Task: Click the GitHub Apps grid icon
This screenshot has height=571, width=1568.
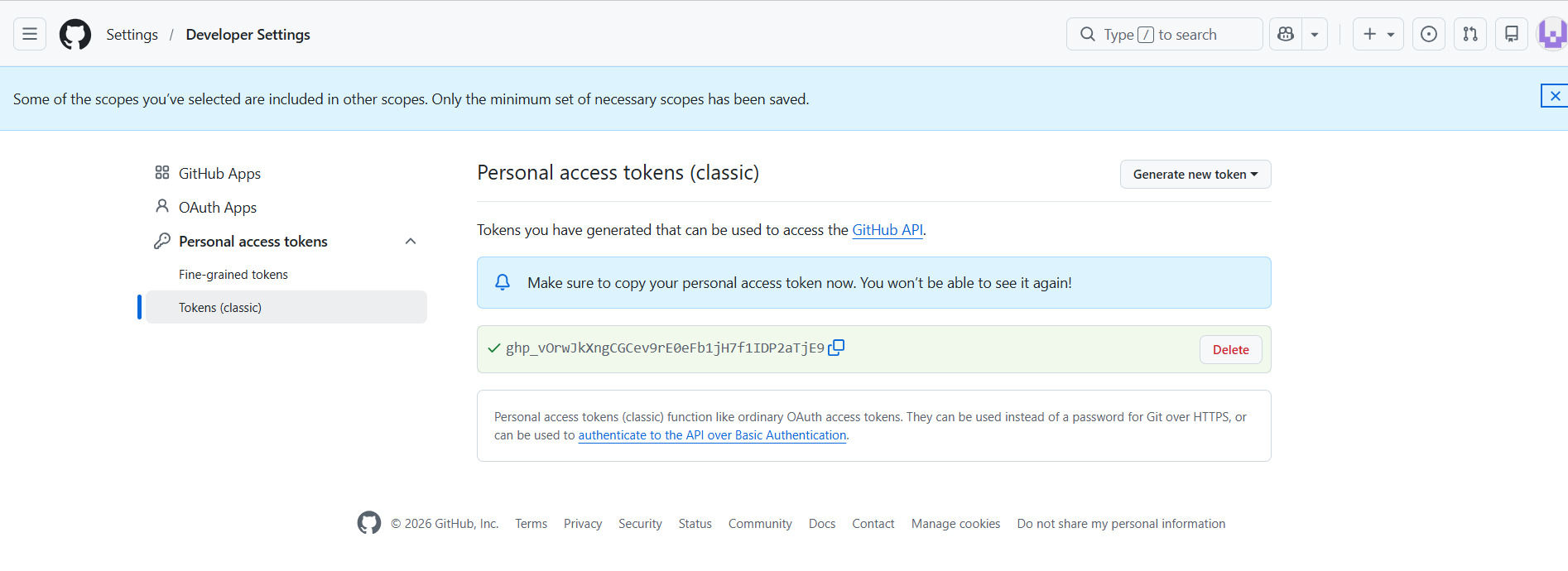Action: [x=162, y=172]
